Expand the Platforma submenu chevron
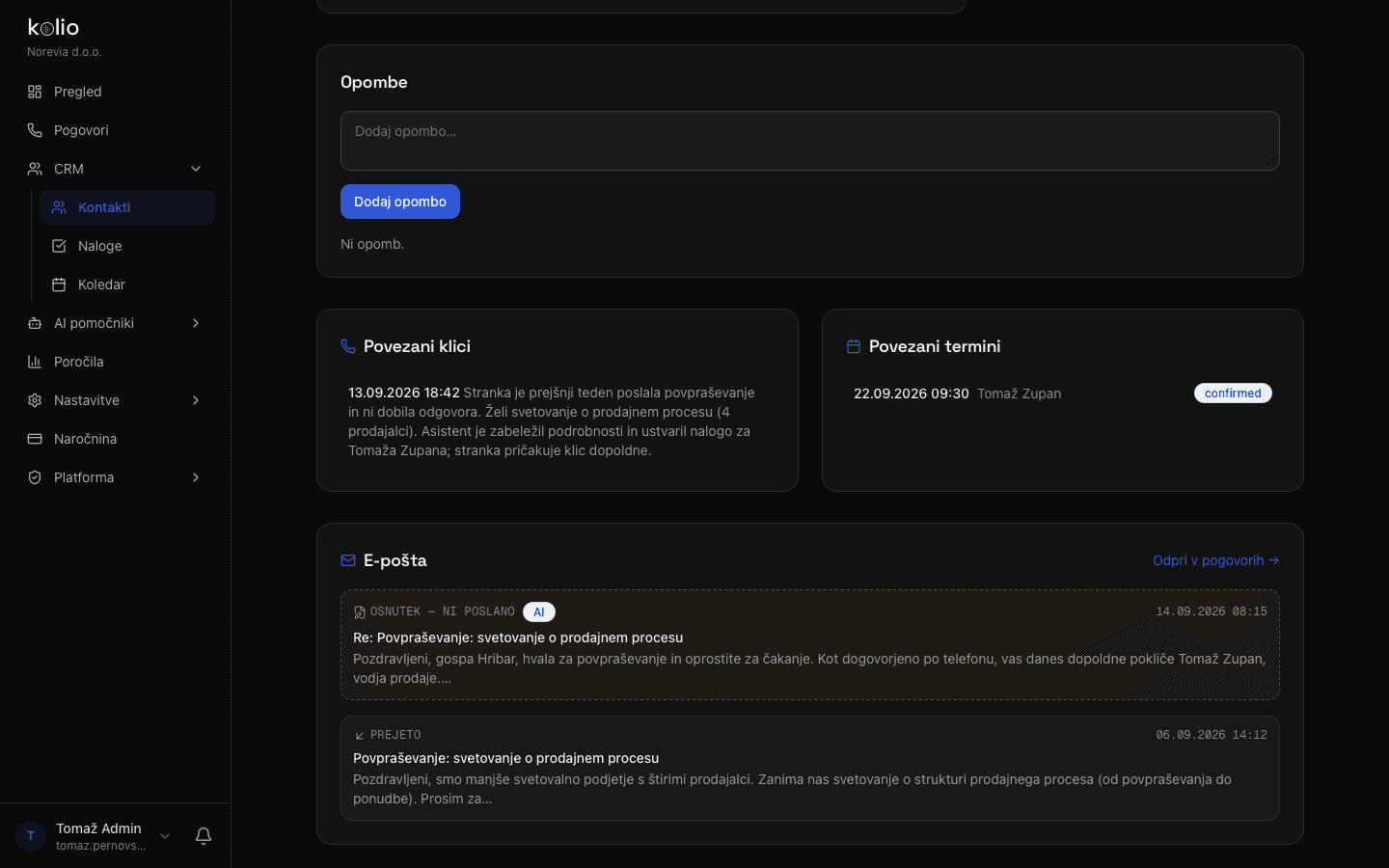This screenshot has width=1389, height=868. click(x=196, y=477)
